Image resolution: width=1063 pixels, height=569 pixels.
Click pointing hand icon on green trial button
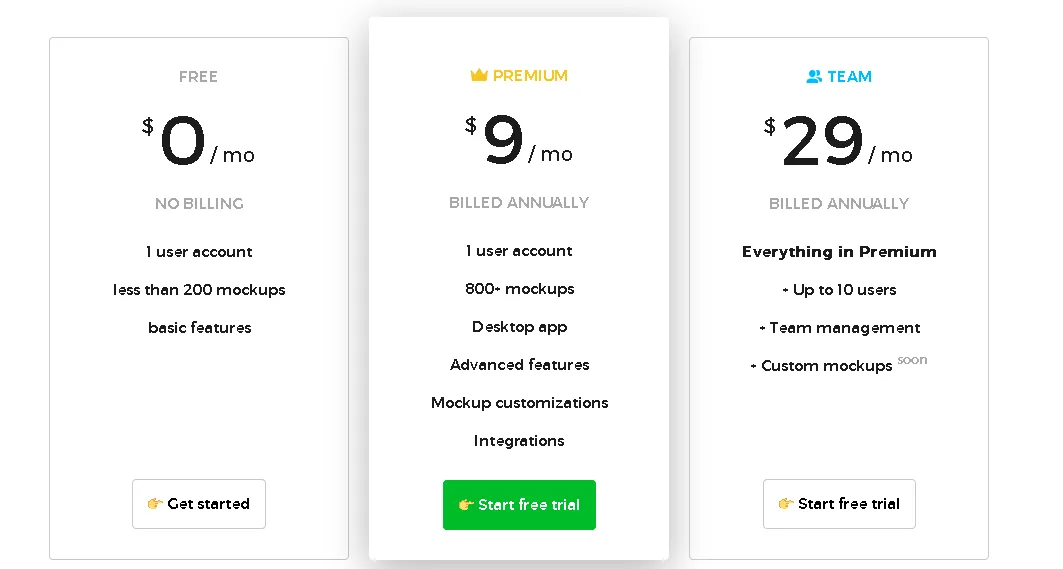466,505
